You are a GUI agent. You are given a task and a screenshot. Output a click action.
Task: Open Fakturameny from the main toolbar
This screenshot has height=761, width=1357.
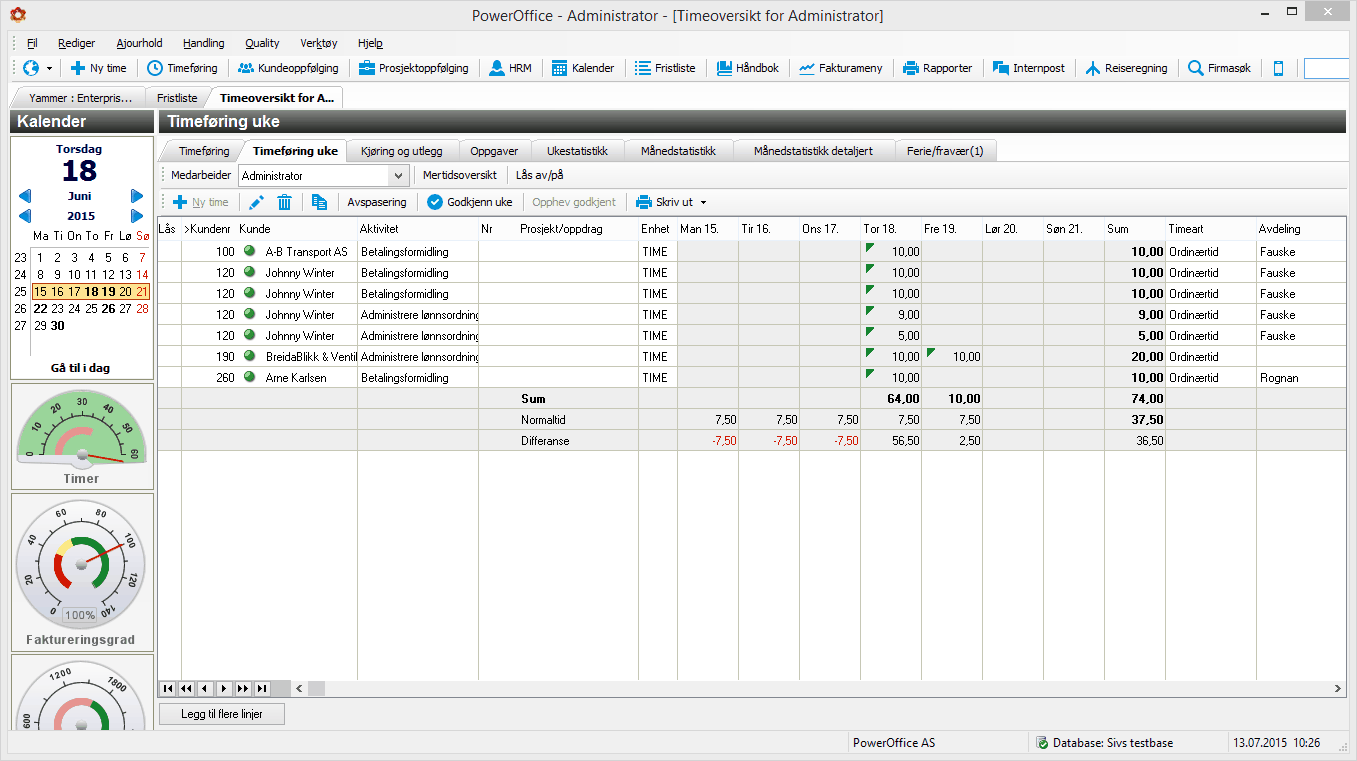[840, 68]
